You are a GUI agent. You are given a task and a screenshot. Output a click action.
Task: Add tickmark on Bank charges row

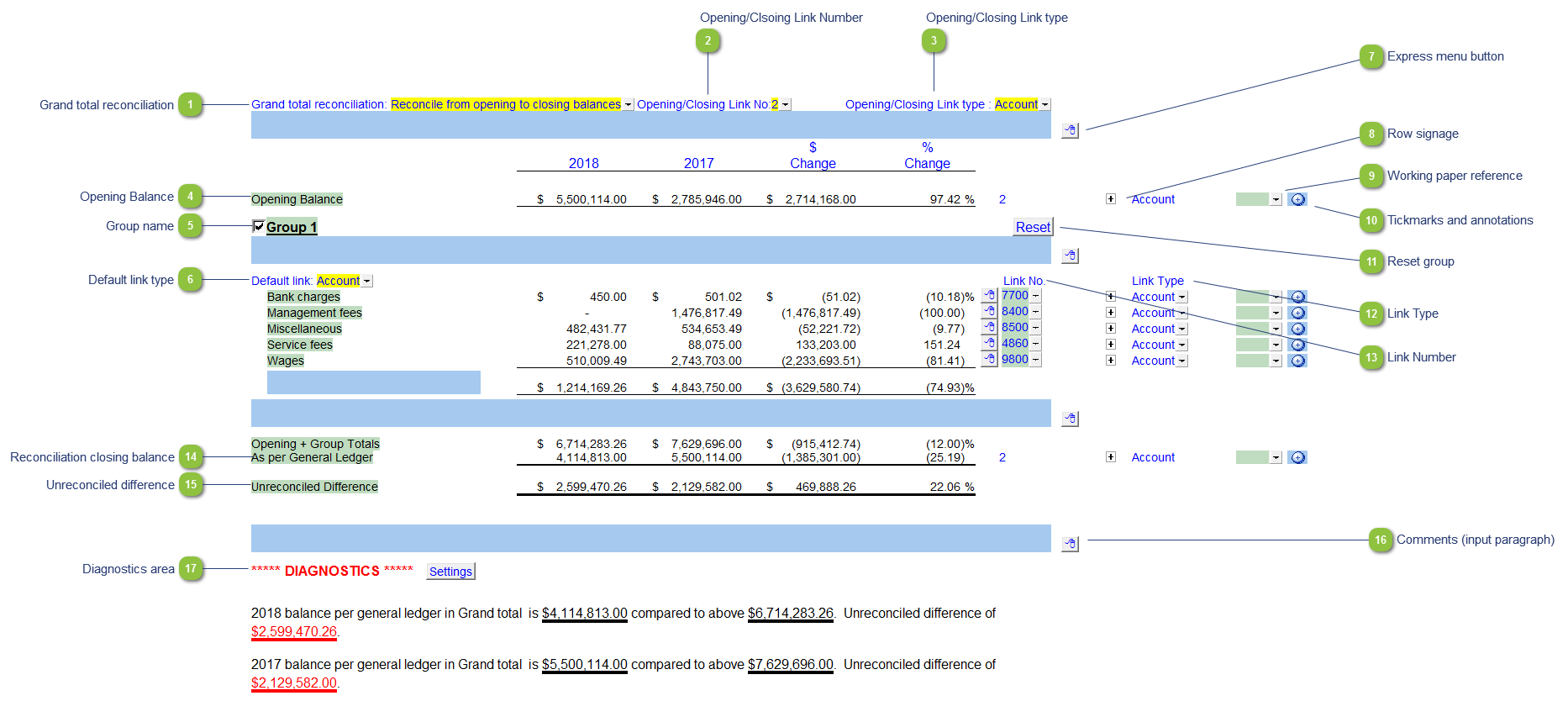(1297, 297)
